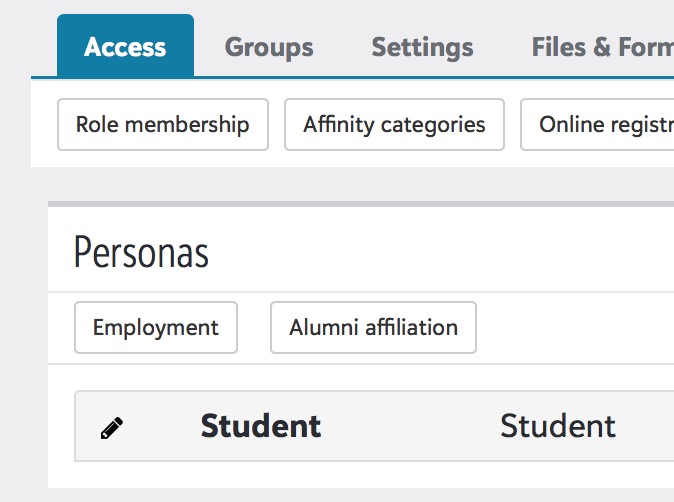Click the pencil edit icon for Student
Image resolution: width=674 pixels, height=502 pixels.
tap(112, 428)
